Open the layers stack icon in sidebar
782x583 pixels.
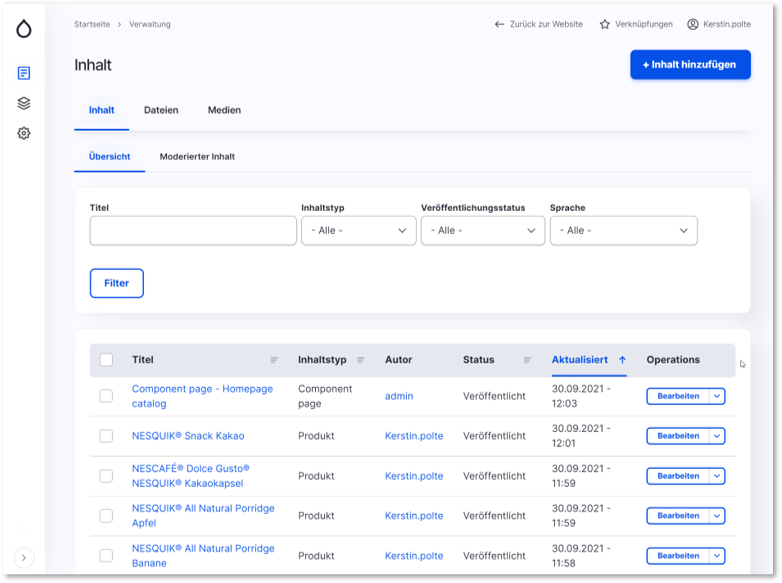click(23, 103)
